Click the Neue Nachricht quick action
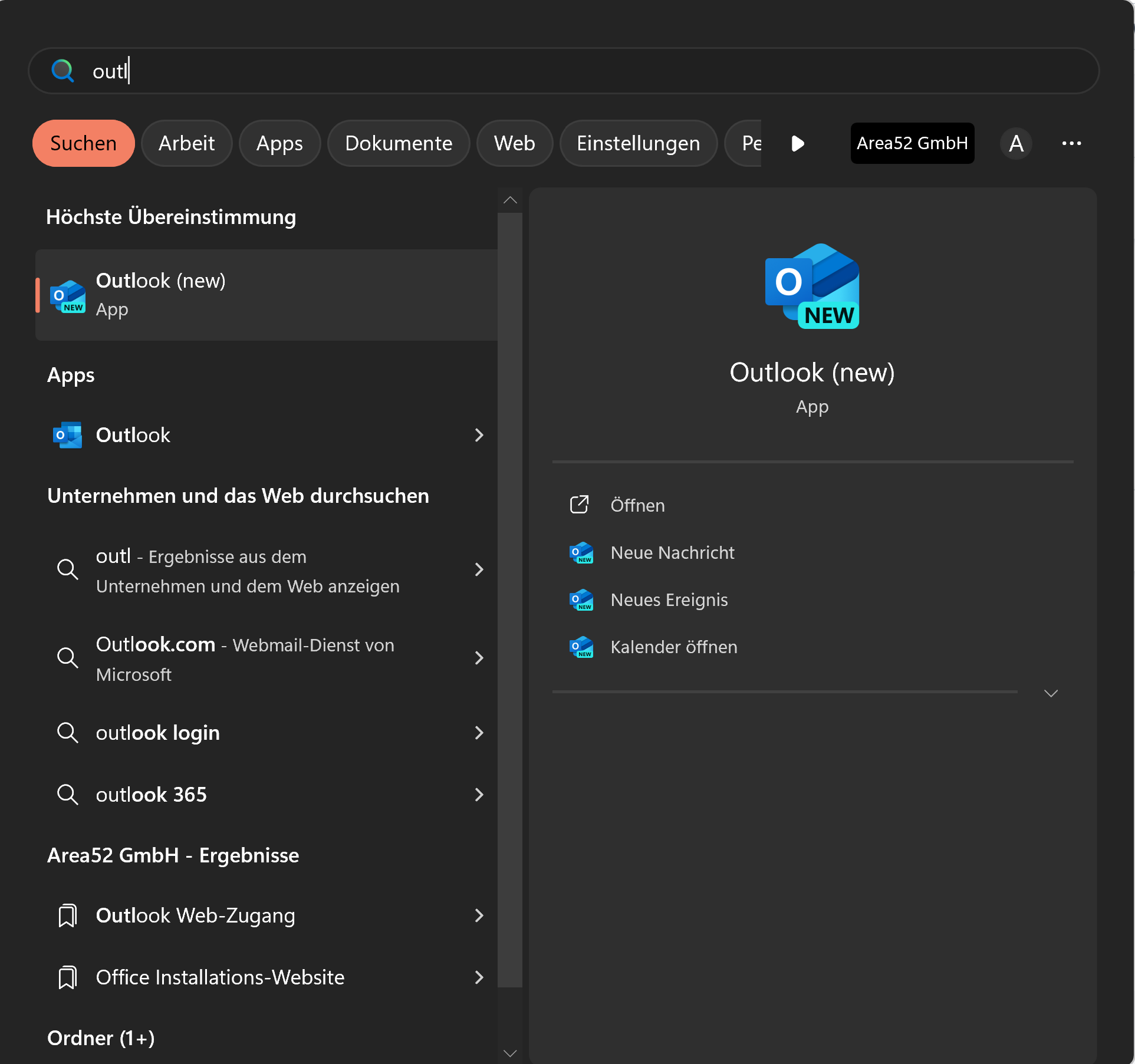The width and height of the screenshot is (1135, 1064). coord(672,553)
